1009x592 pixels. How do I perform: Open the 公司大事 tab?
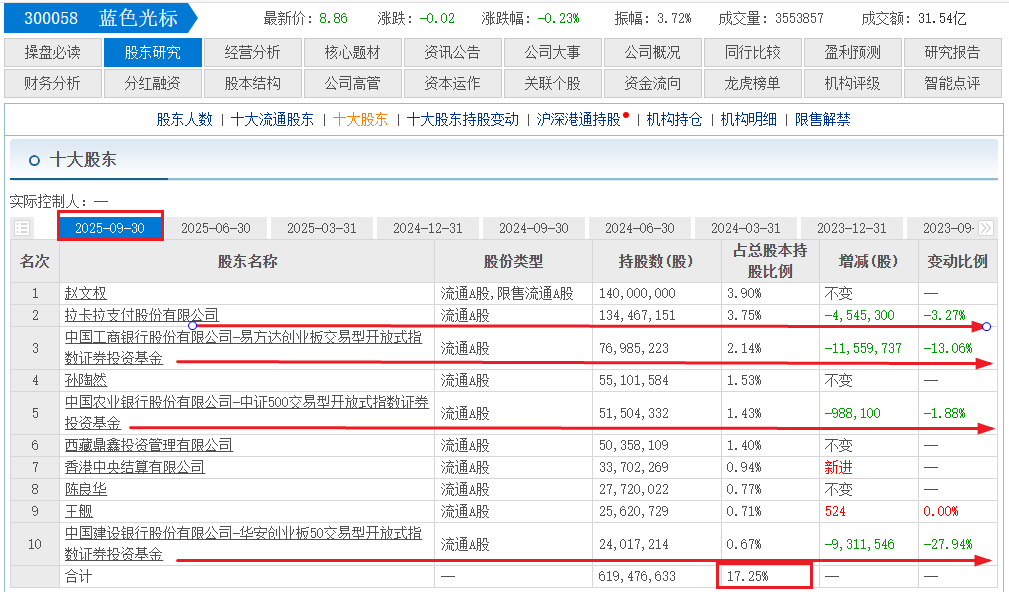(552, 52)
